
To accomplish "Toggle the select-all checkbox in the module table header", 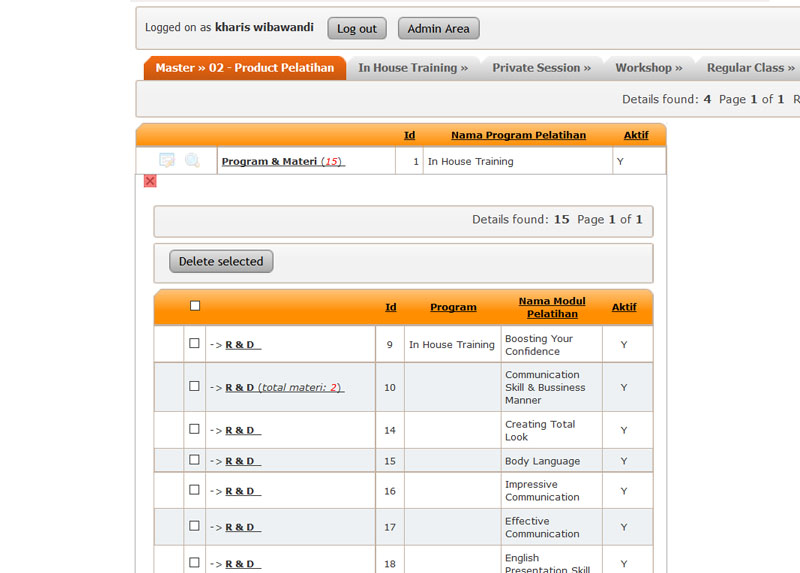I will [195, 306].
